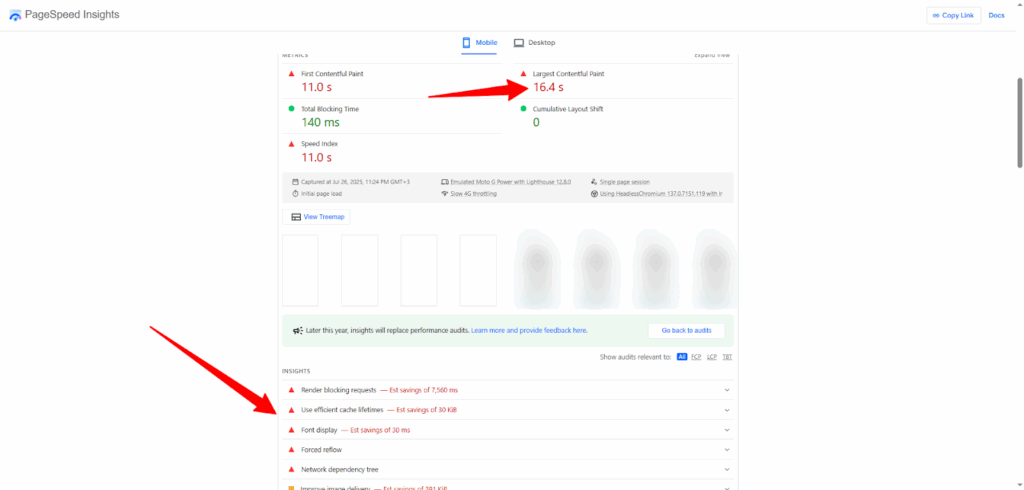Click the Cumulative Layout Shift green circle icon

tap(523, 108)
